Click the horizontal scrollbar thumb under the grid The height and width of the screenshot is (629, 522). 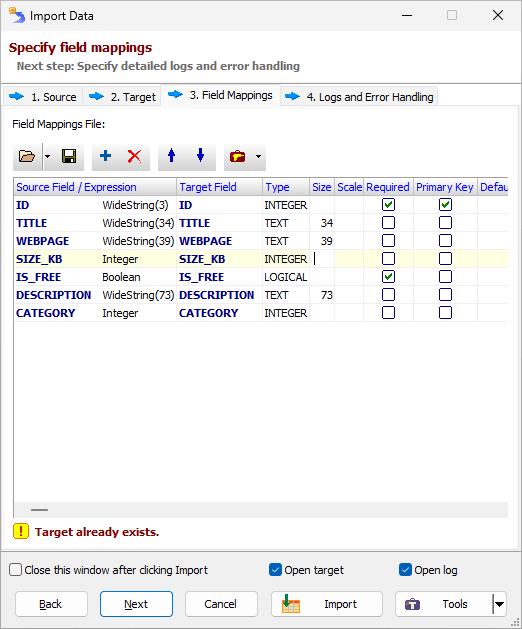[x=39, y=510]
